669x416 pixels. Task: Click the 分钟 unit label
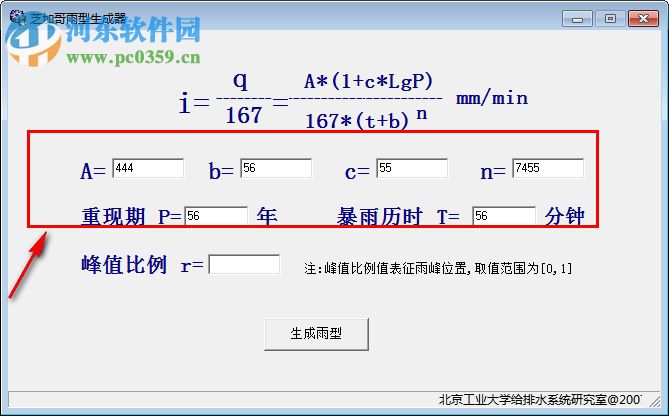(x=564, y=216)
